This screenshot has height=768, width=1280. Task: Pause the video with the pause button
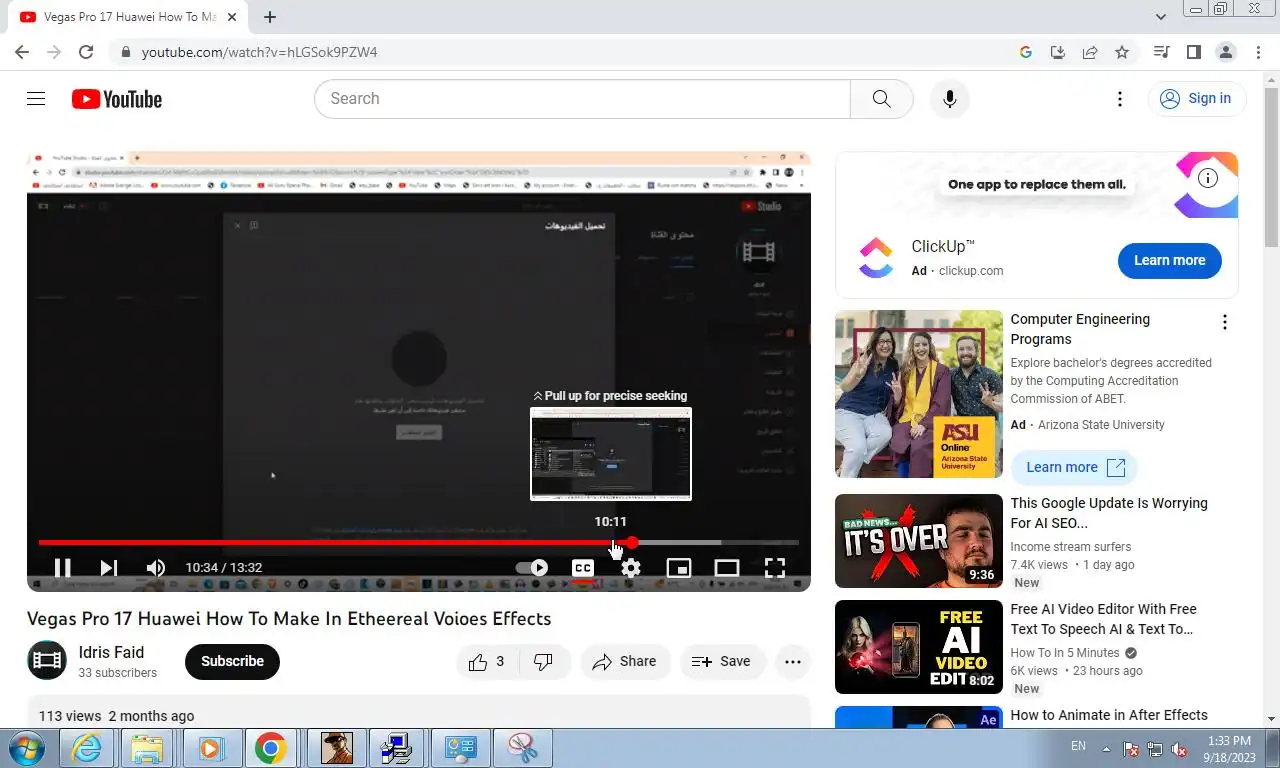click(62, 568)
